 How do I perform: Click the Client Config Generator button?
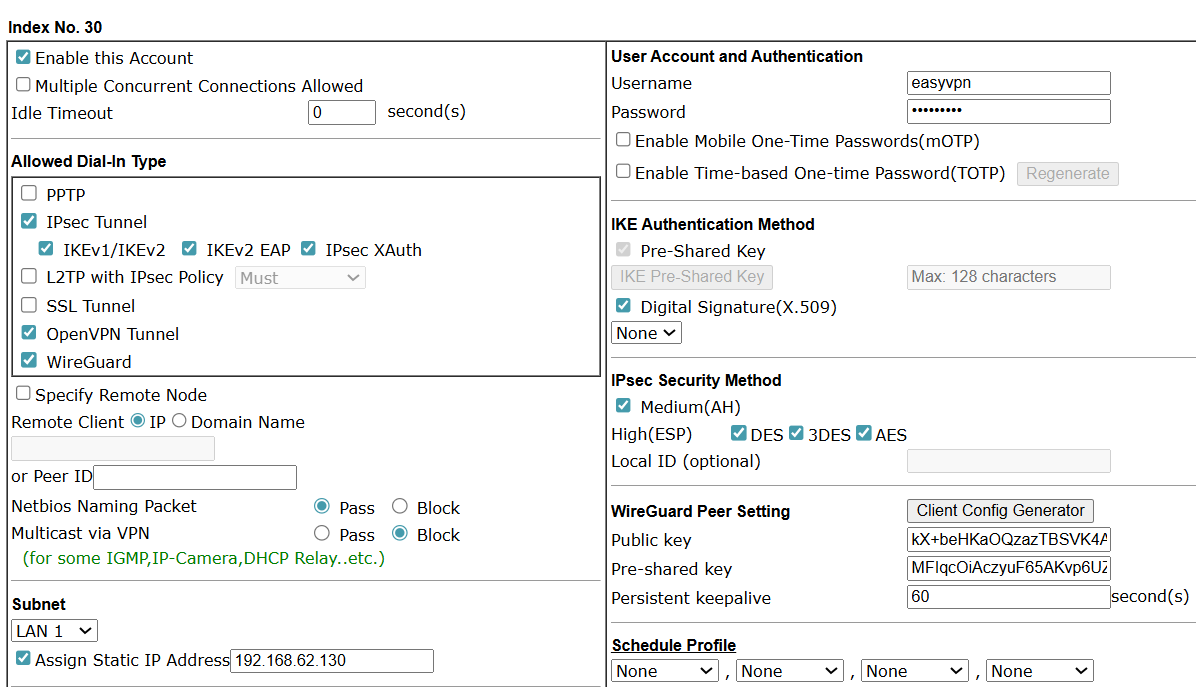click(1000, 510)
